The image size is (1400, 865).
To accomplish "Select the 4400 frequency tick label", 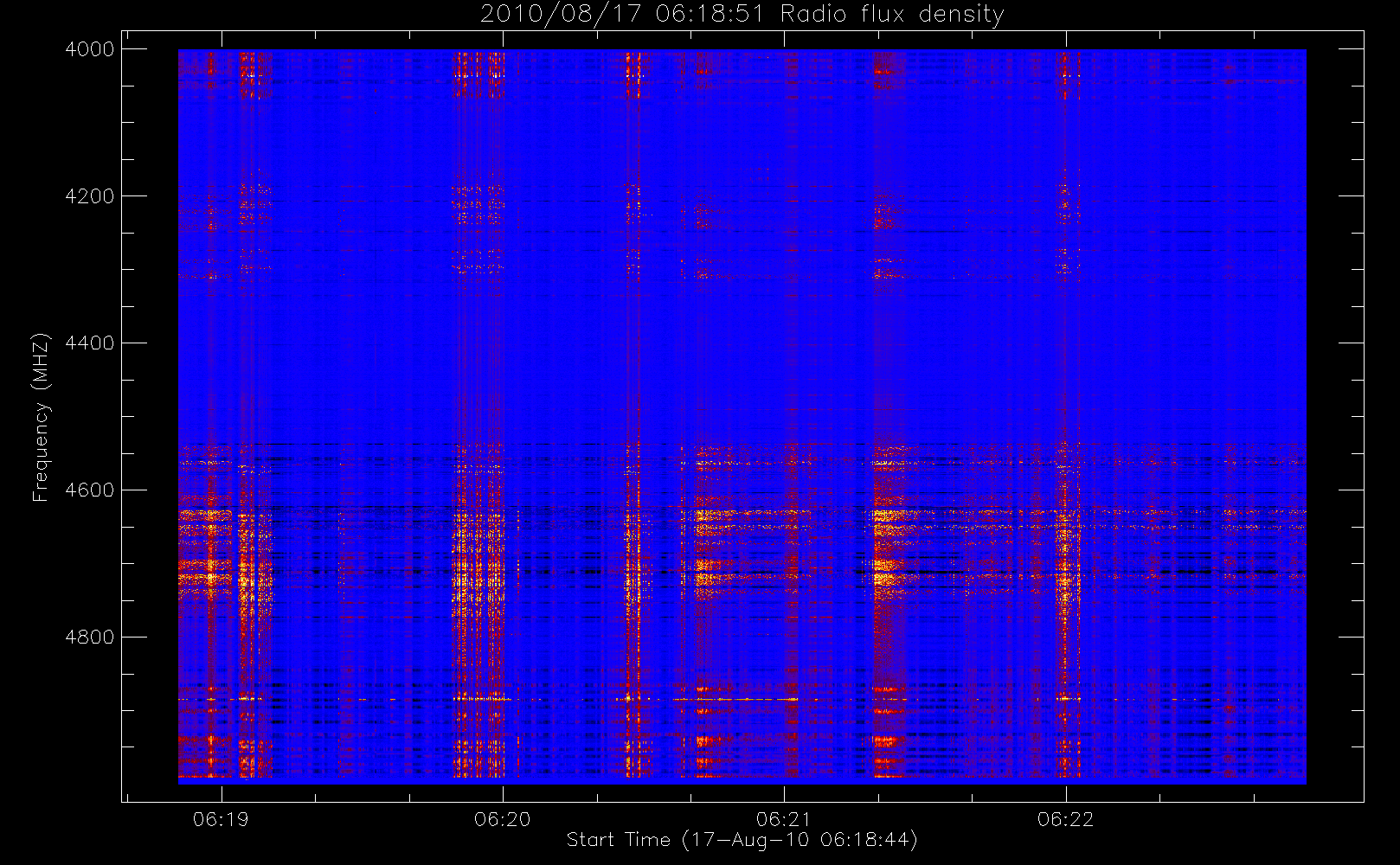I will (90, 343).
